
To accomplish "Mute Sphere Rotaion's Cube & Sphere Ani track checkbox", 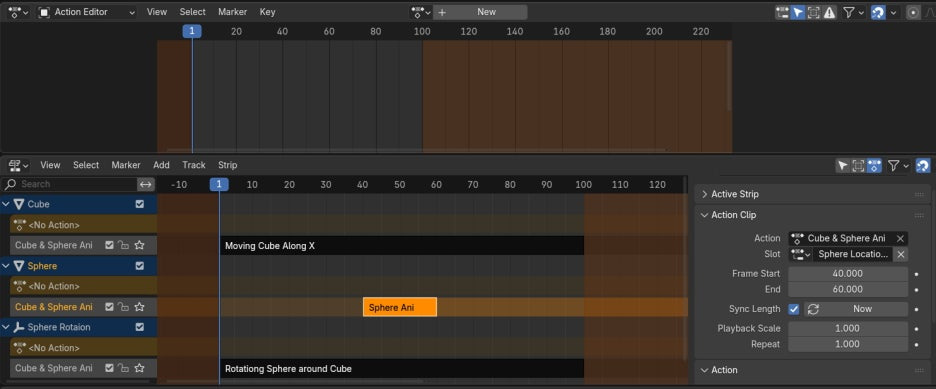I will point(109,368).
